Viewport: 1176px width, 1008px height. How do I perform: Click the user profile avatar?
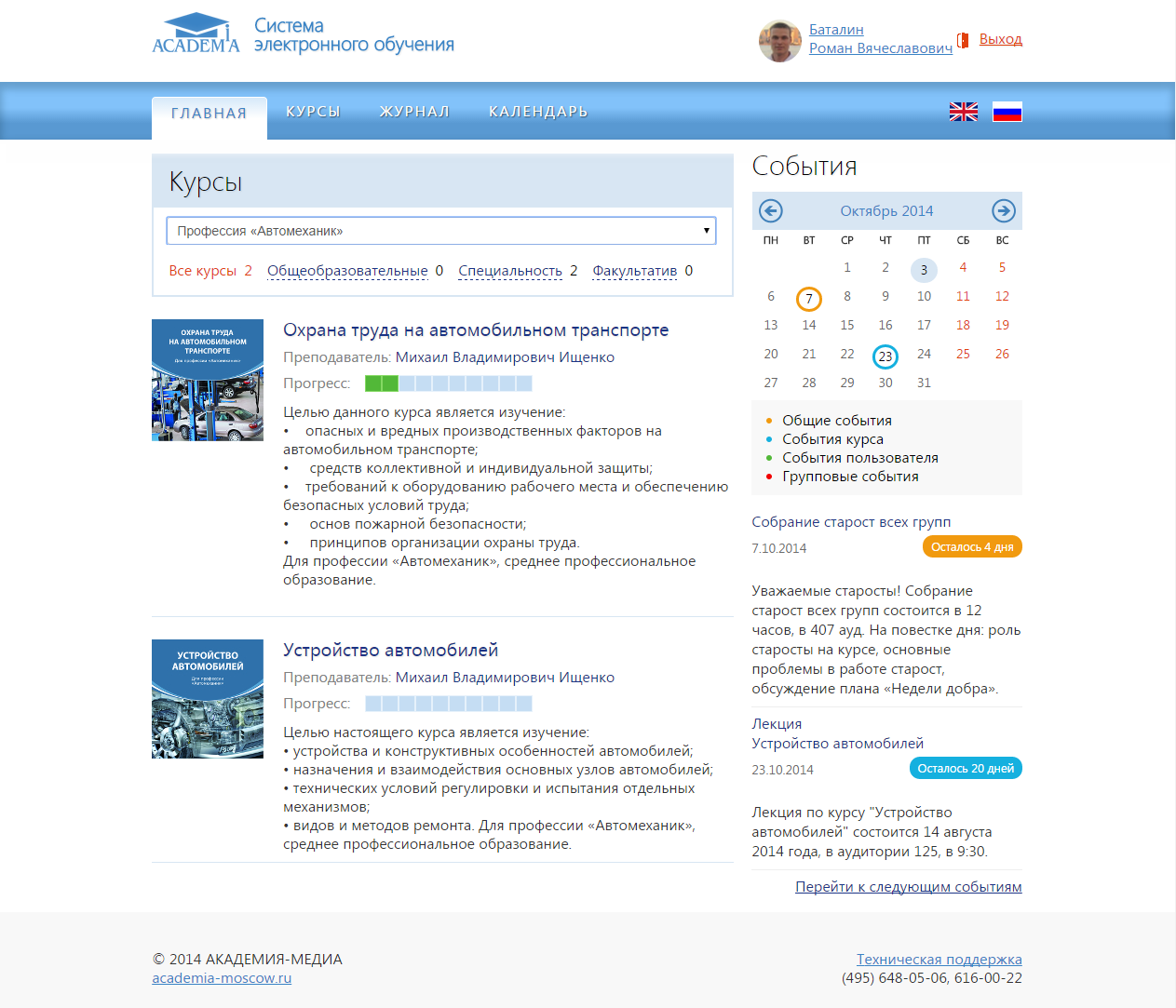click(x=779, y=41)
